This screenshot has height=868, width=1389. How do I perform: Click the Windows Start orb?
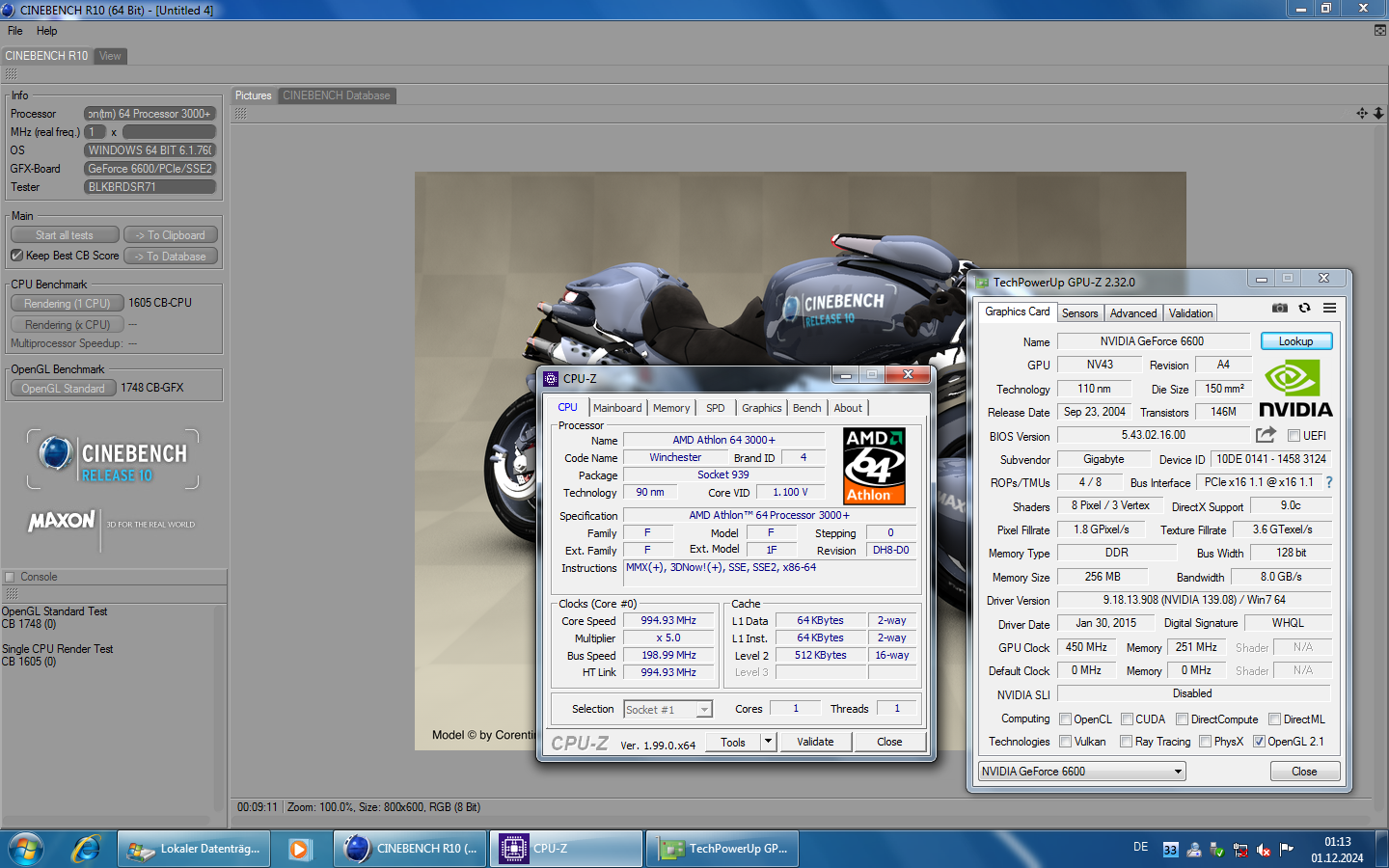[26, 849]
